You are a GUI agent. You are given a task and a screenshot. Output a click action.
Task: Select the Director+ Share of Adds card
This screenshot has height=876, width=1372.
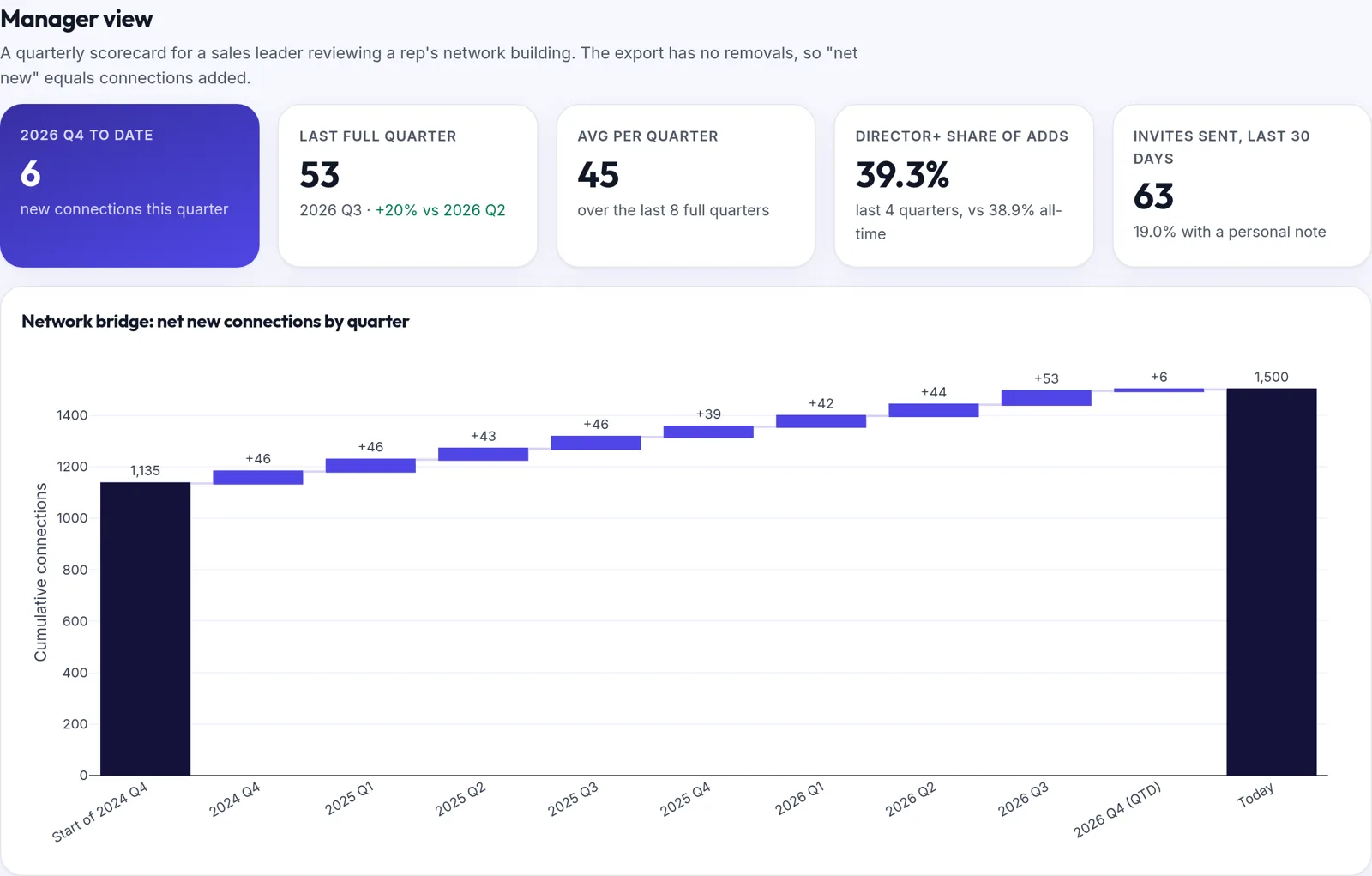964,185
